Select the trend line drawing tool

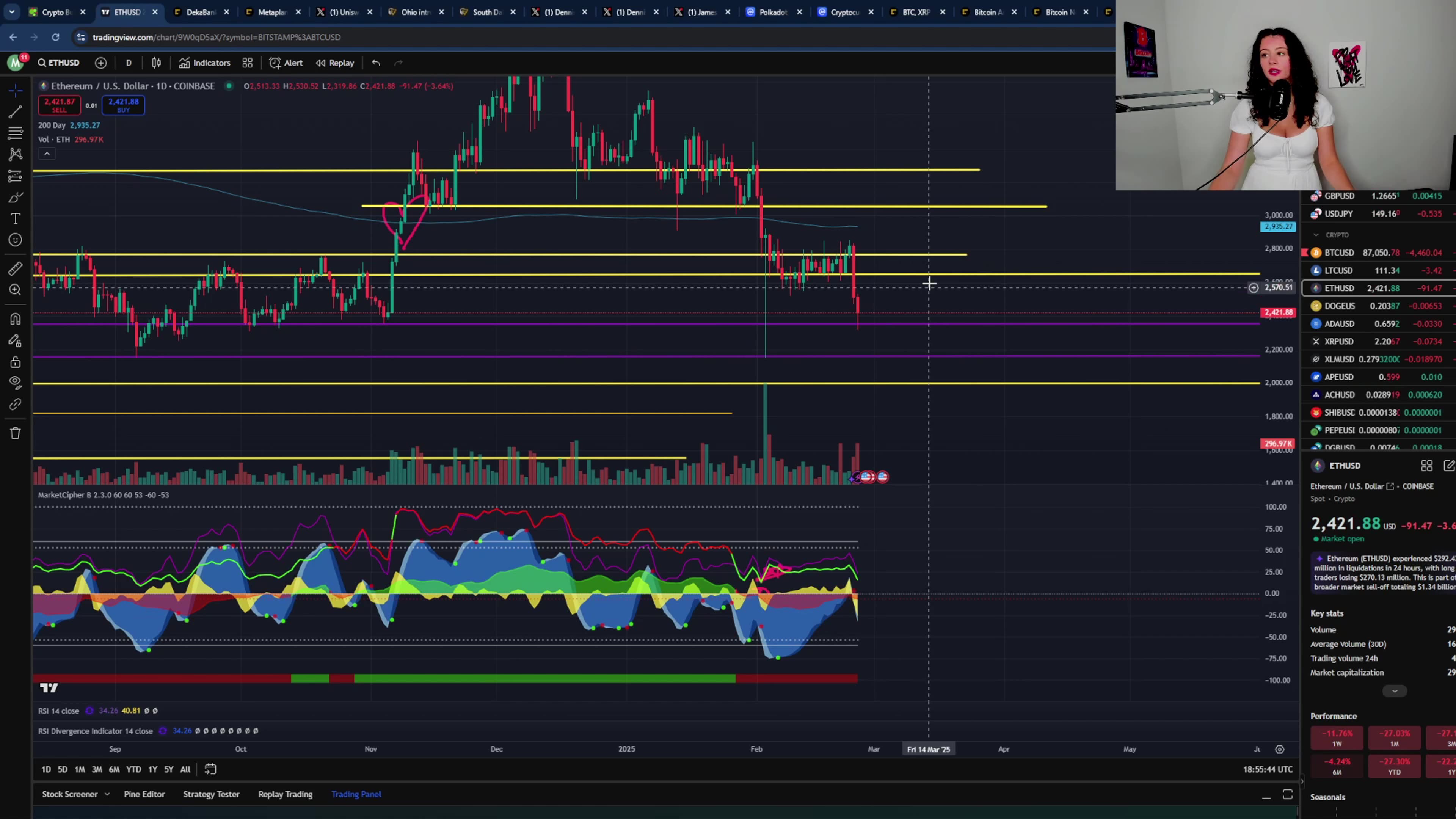click(15, 113)
